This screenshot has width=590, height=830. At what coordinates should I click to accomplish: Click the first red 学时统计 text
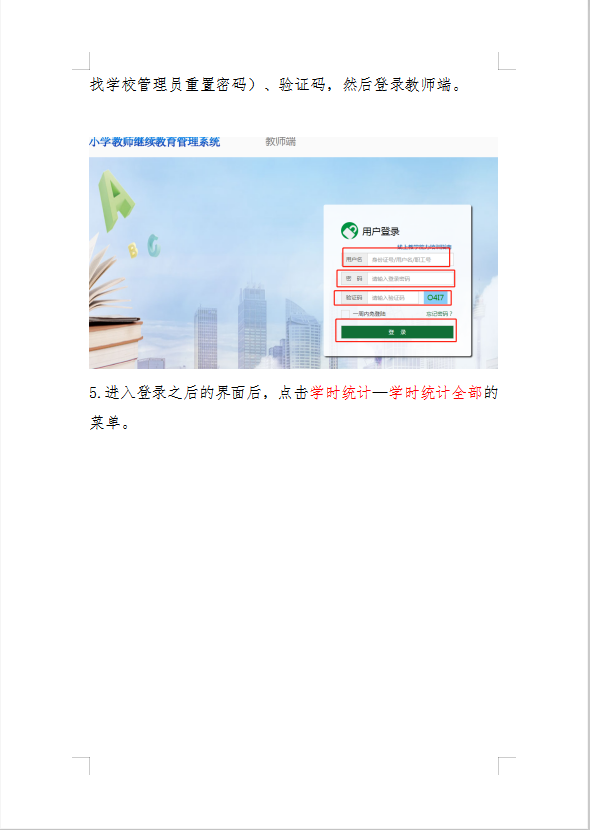pos(340,393)
